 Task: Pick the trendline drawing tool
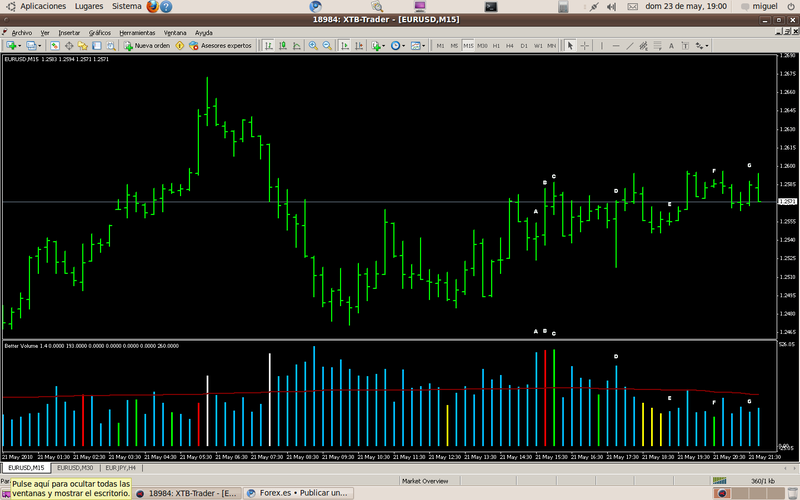pyautogui.click(x=631, y=45)
